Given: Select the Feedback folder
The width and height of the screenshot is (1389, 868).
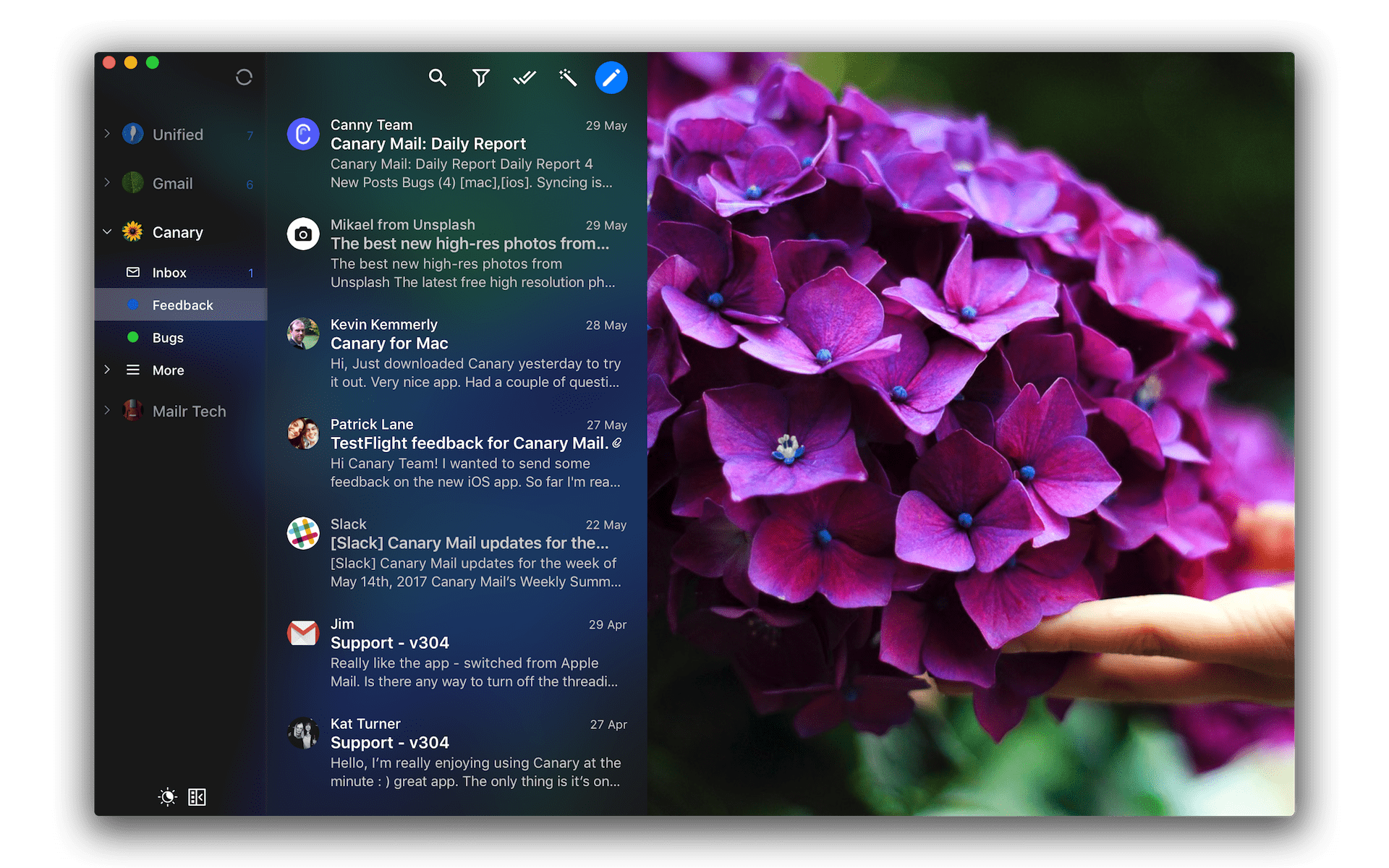Looking at the screenshot, I should pos(181,305).
